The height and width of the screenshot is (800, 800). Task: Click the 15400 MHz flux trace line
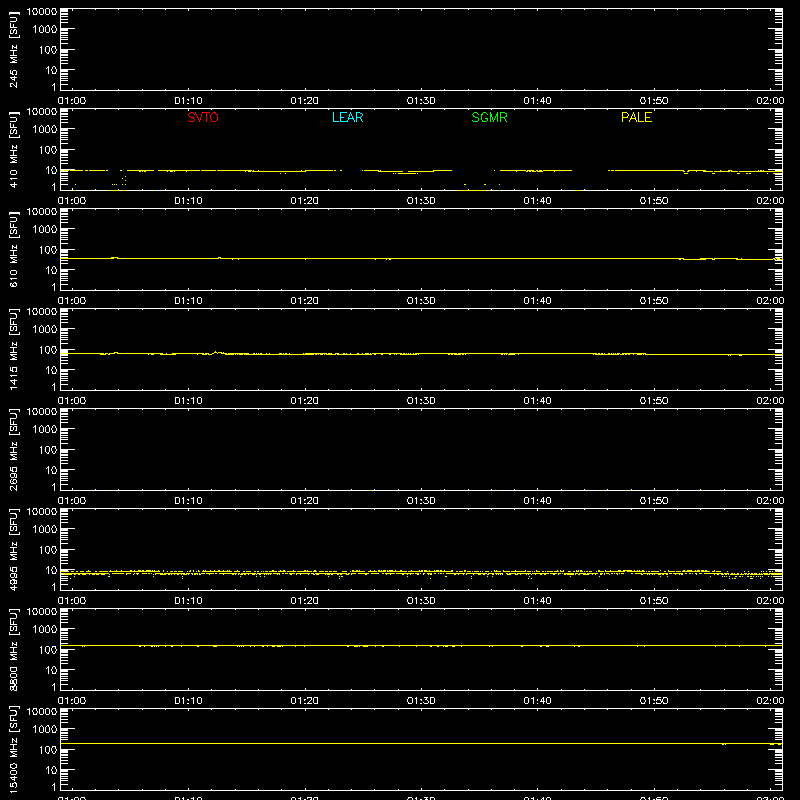point(421,744)
